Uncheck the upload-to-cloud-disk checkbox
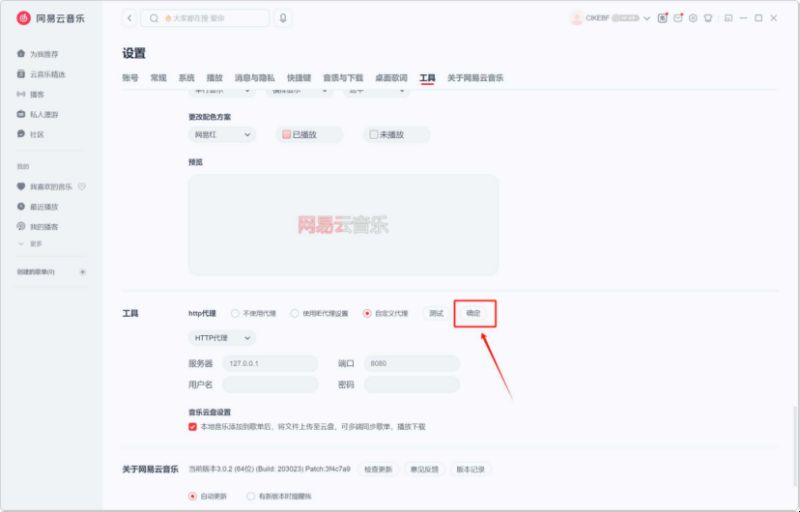 click(x=192, y=426)
